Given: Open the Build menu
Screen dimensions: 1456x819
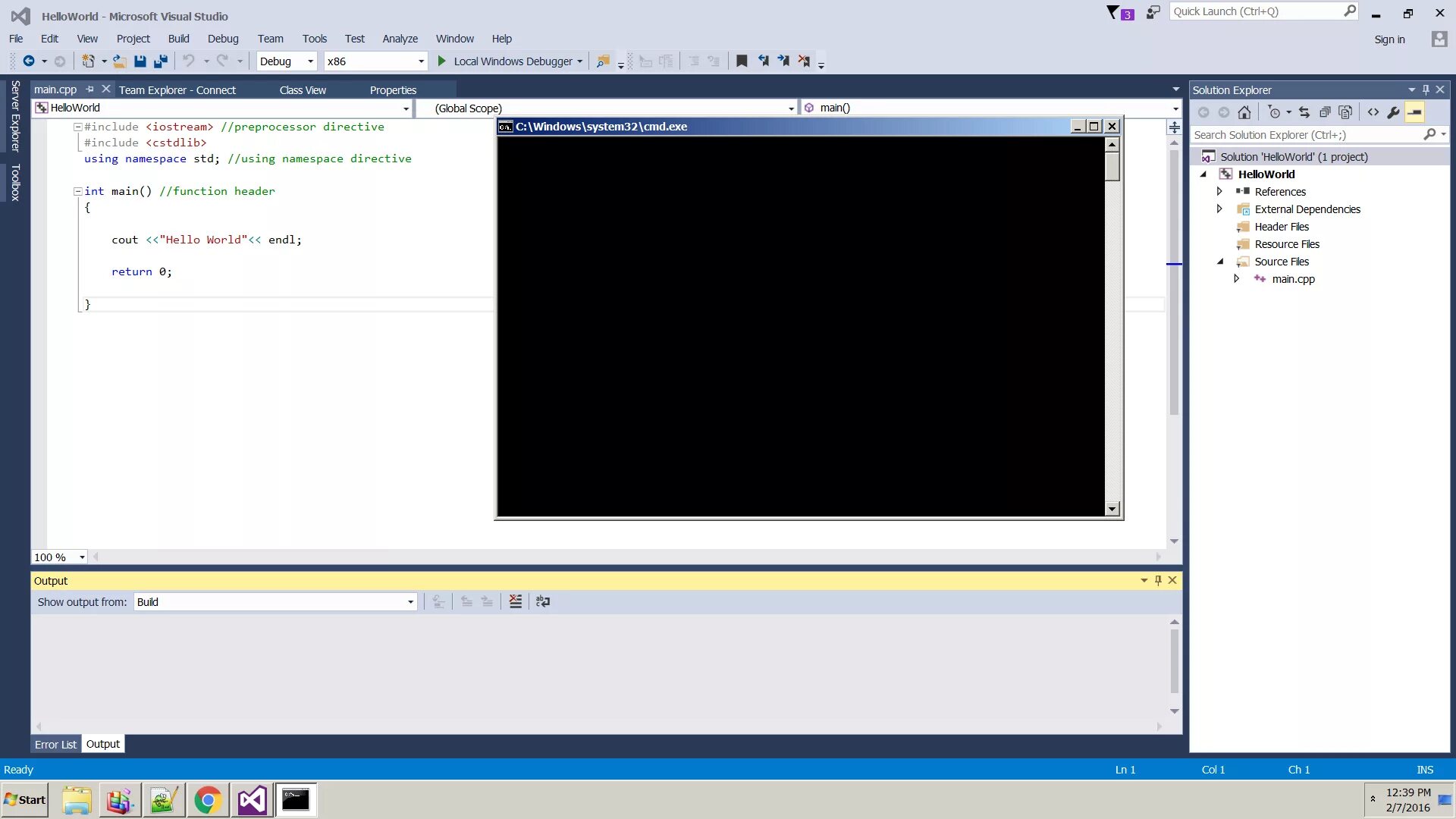Looking at the screenshot, I should pos(178,39).
